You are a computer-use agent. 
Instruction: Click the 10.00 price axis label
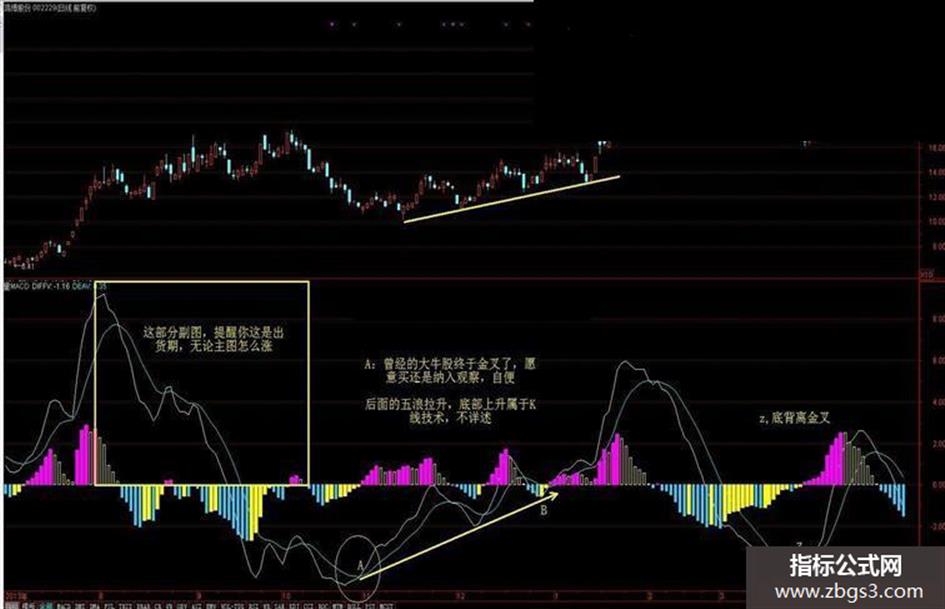tap(936, 221)
